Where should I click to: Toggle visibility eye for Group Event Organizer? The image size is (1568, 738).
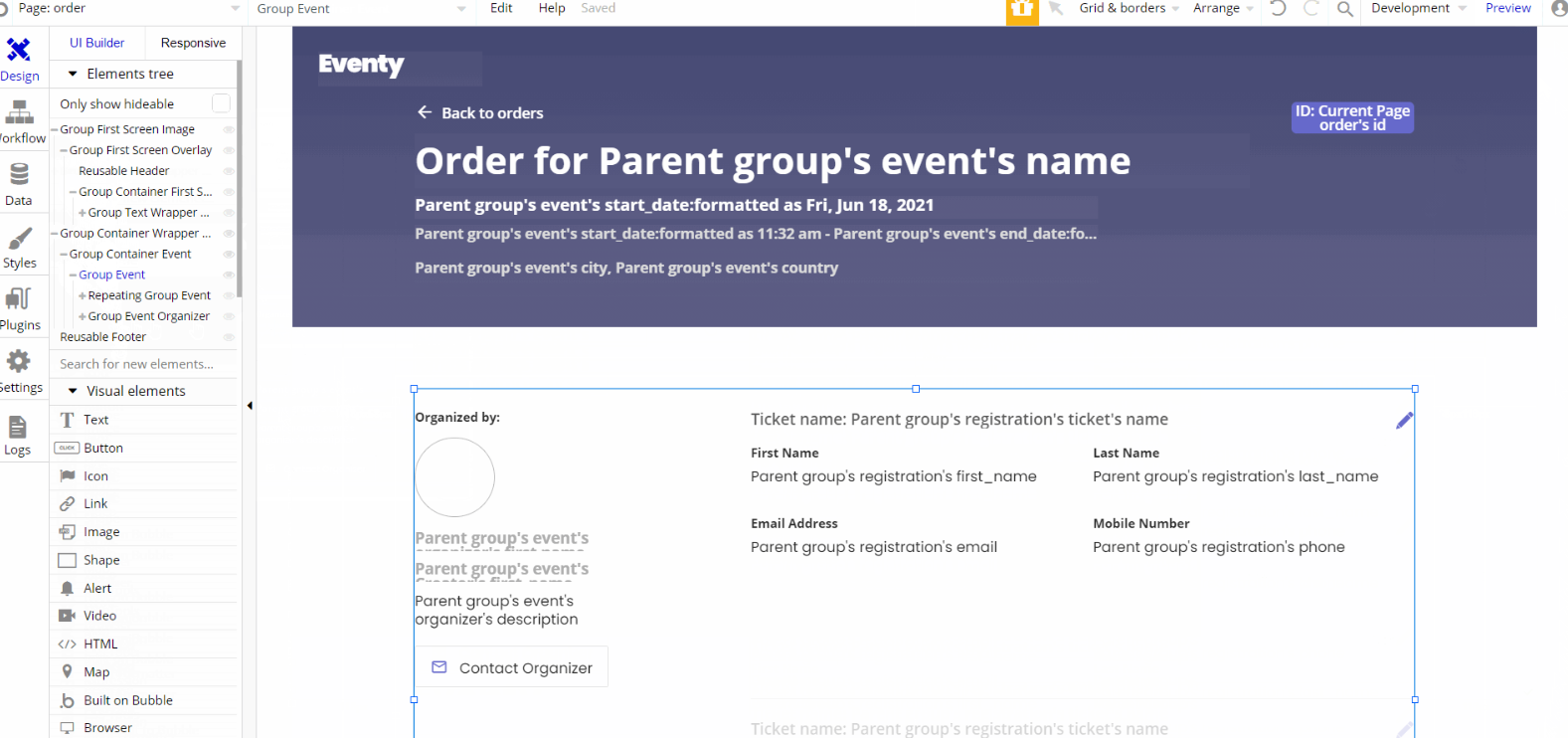click(x=229, y=316)
